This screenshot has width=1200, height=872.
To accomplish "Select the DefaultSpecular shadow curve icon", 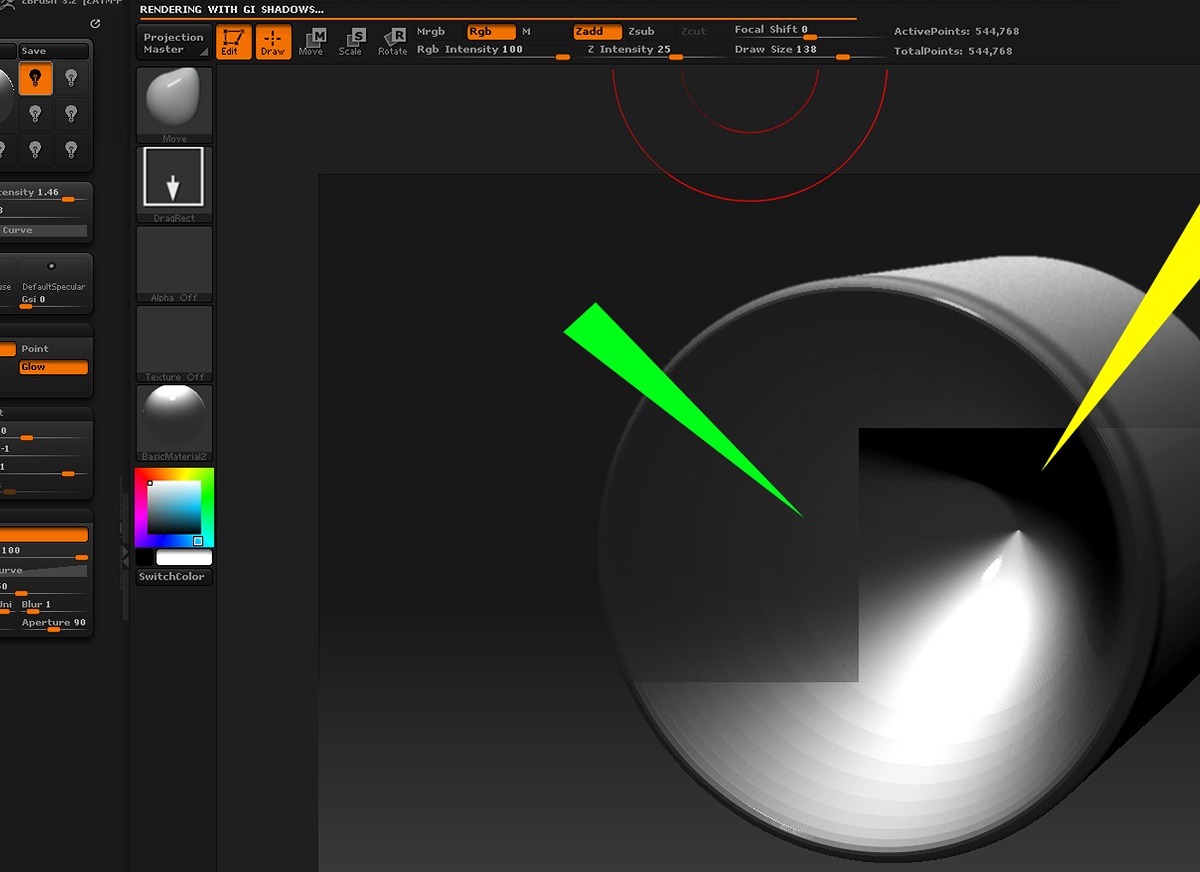I will (53, 273).
